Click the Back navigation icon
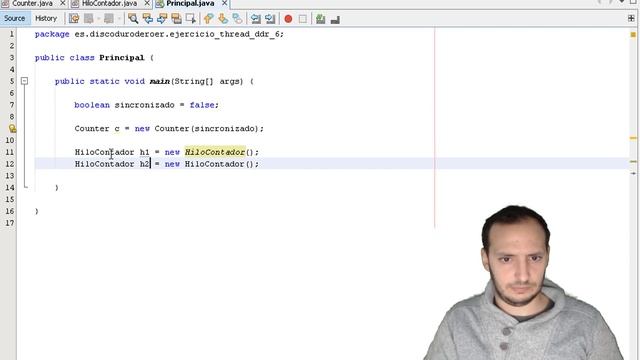Image resolution: width=640 pixels, height=360 pixels. click(89, 19)
